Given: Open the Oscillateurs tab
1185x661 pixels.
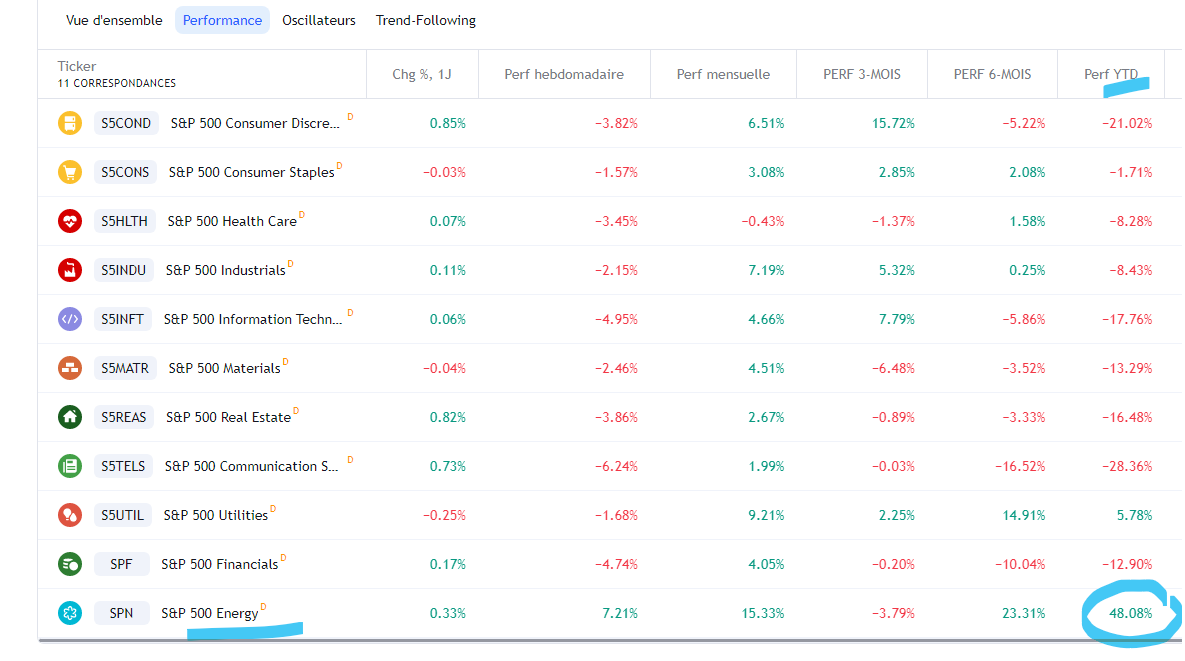Looking at the screenshot, I should [x=319, y=20].
